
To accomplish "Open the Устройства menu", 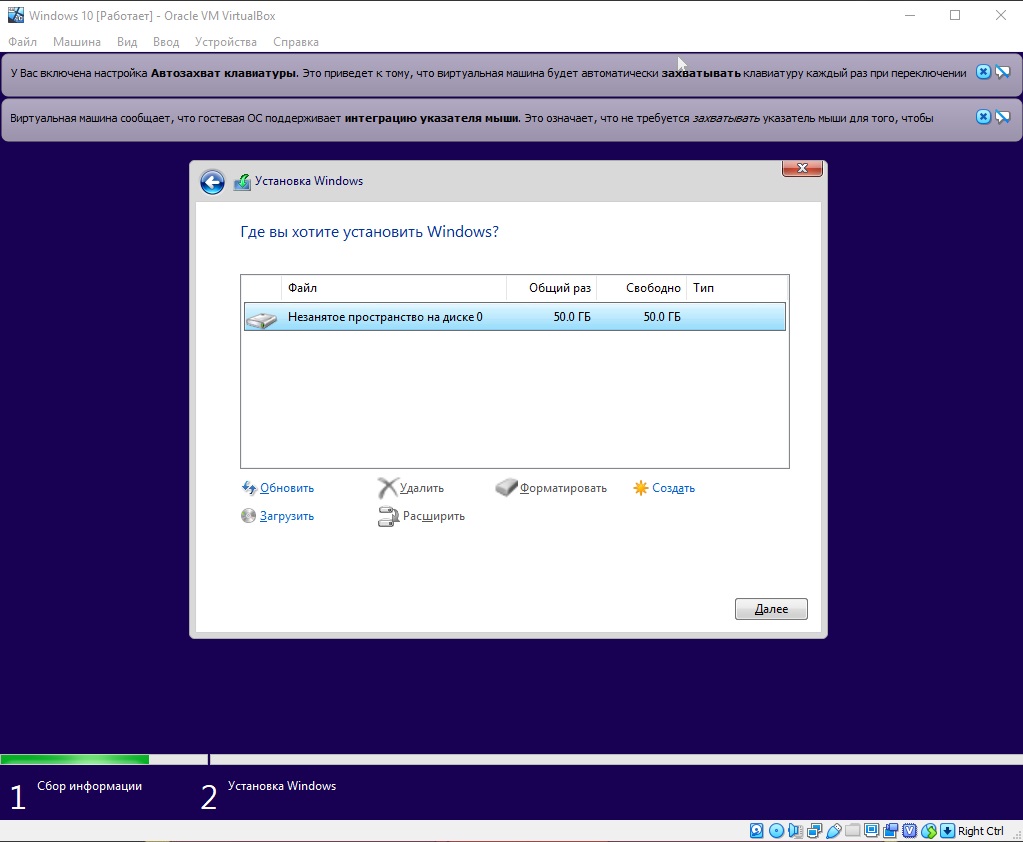I will point(225,42).
